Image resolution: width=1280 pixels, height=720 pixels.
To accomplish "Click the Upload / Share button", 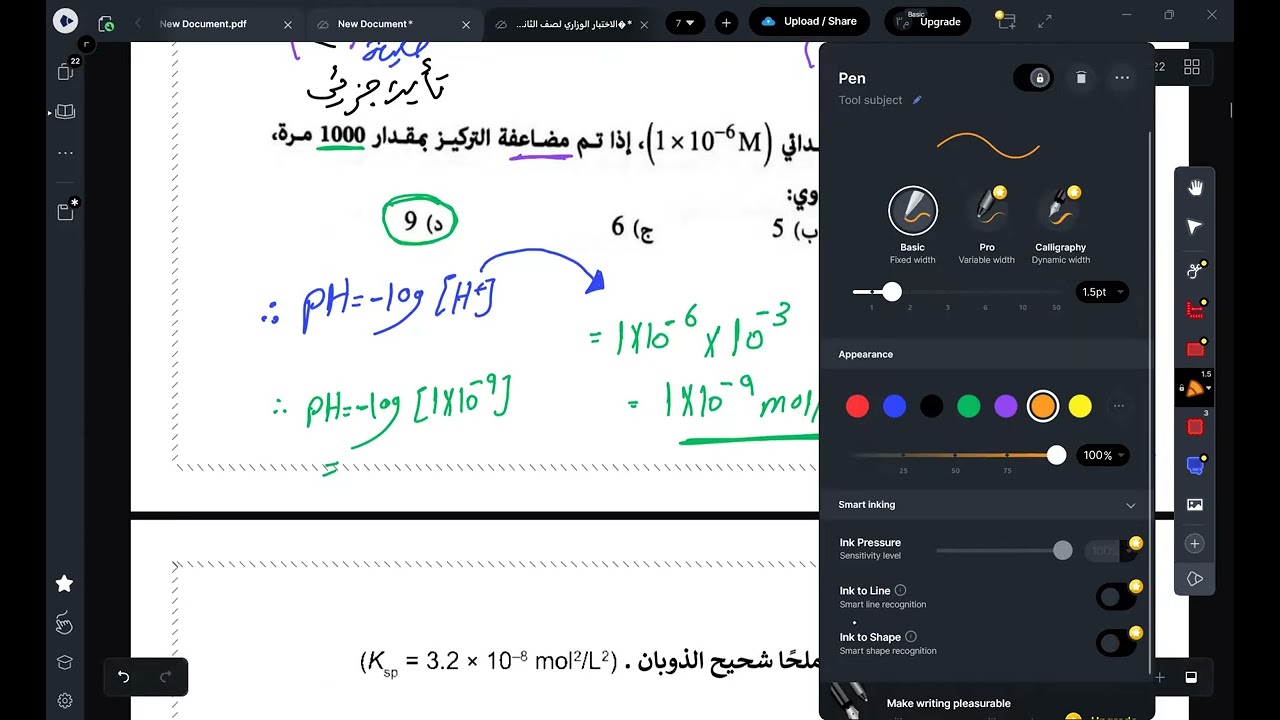I will click(x=810, y=21).
